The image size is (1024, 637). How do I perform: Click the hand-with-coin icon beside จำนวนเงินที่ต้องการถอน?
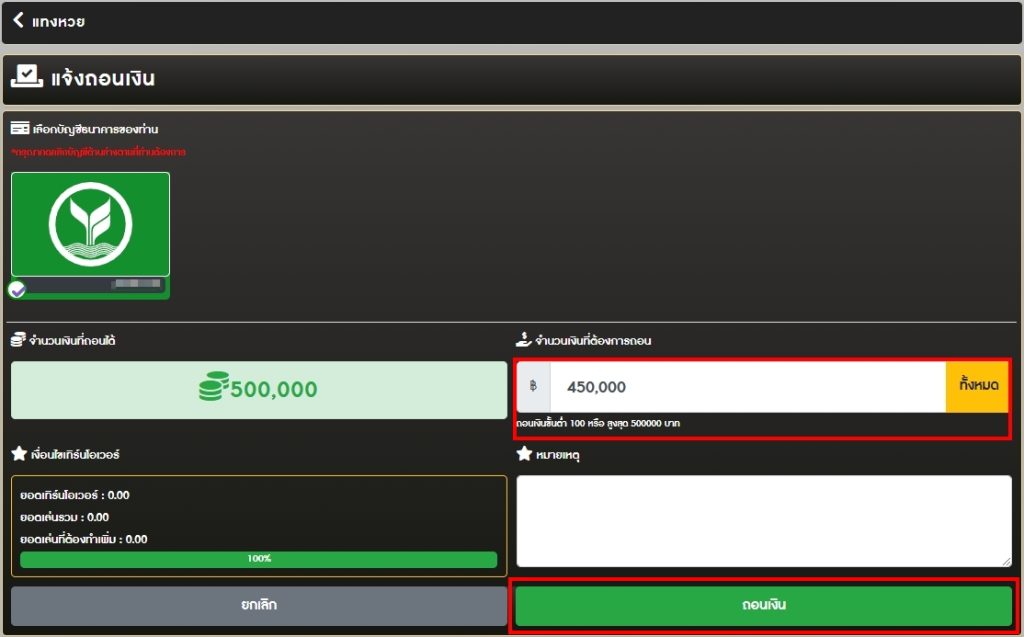coord(523,339)
